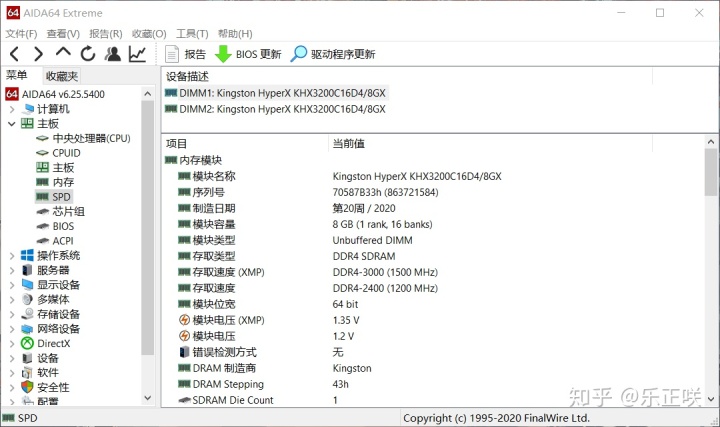Click the details pane scroll-up arrow
720x427 pixels.
[711, 142]
